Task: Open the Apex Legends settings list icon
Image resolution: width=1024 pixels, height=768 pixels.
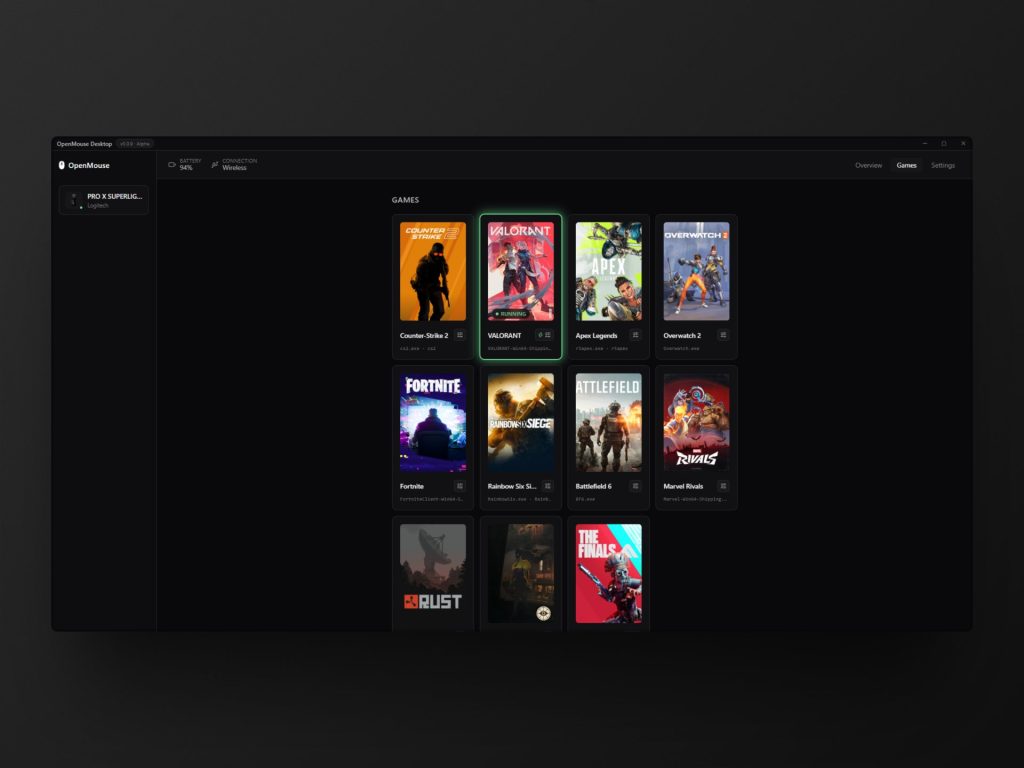Action: point(635,335)
